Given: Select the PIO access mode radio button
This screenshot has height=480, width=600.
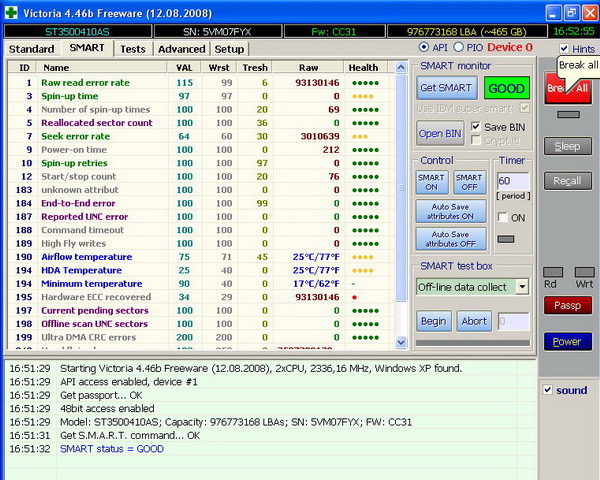Looking at the screenshot, I should 459,47.
